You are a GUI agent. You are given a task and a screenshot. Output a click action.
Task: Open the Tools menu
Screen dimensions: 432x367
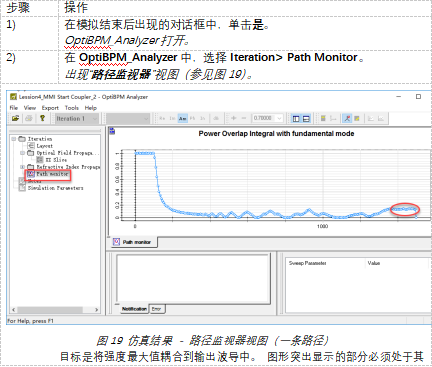[x=72, y=108]
